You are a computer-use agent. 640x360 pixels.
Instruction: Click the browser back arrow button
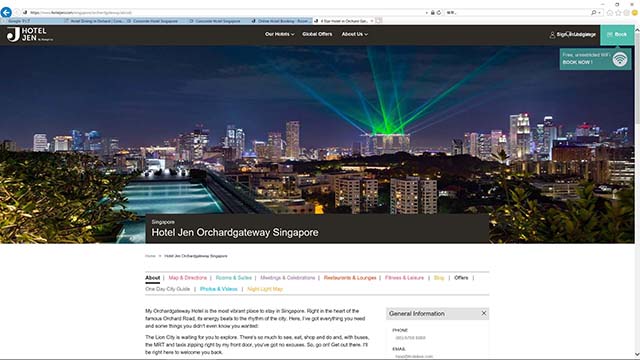coord(6,12)
